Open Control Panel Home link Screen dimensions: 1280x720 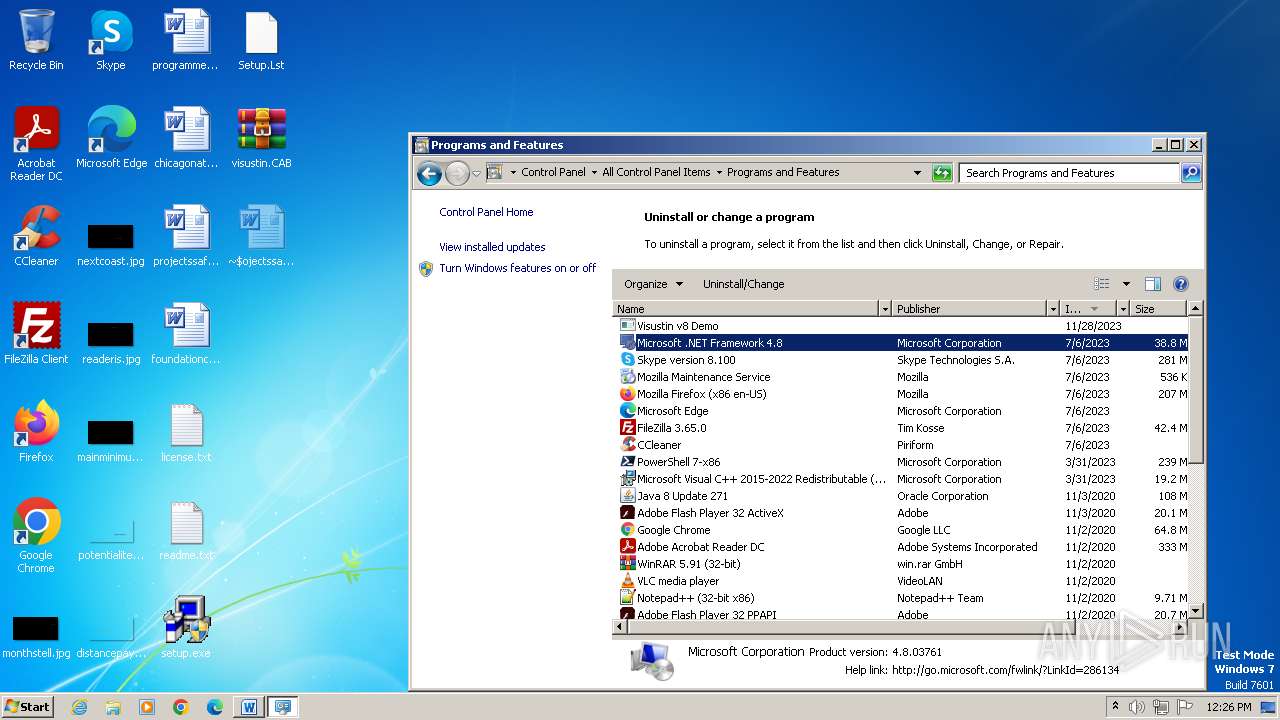[486, 212]
